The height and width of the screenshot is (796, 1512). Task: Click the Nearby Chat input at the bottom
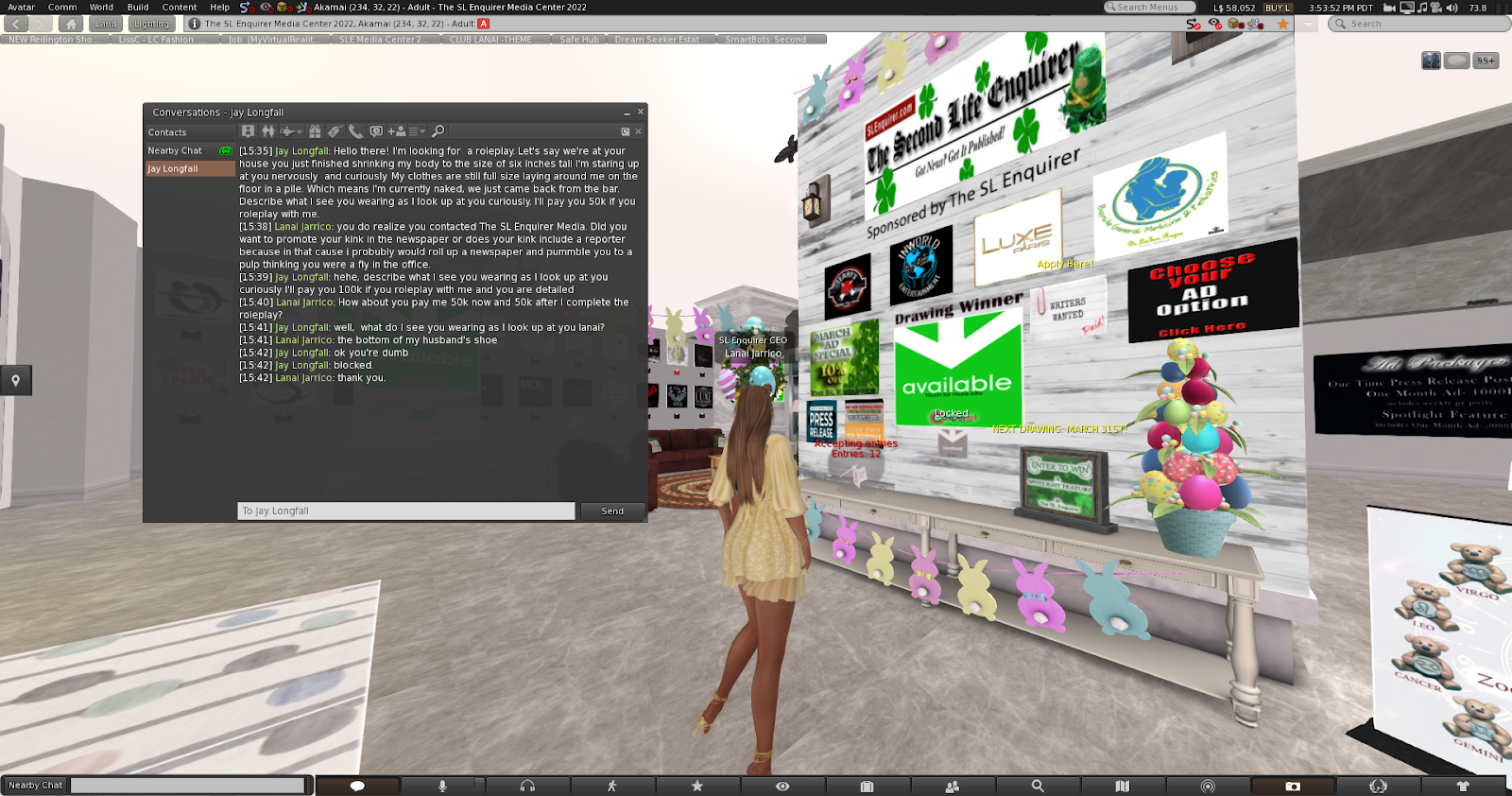point(188,786)
